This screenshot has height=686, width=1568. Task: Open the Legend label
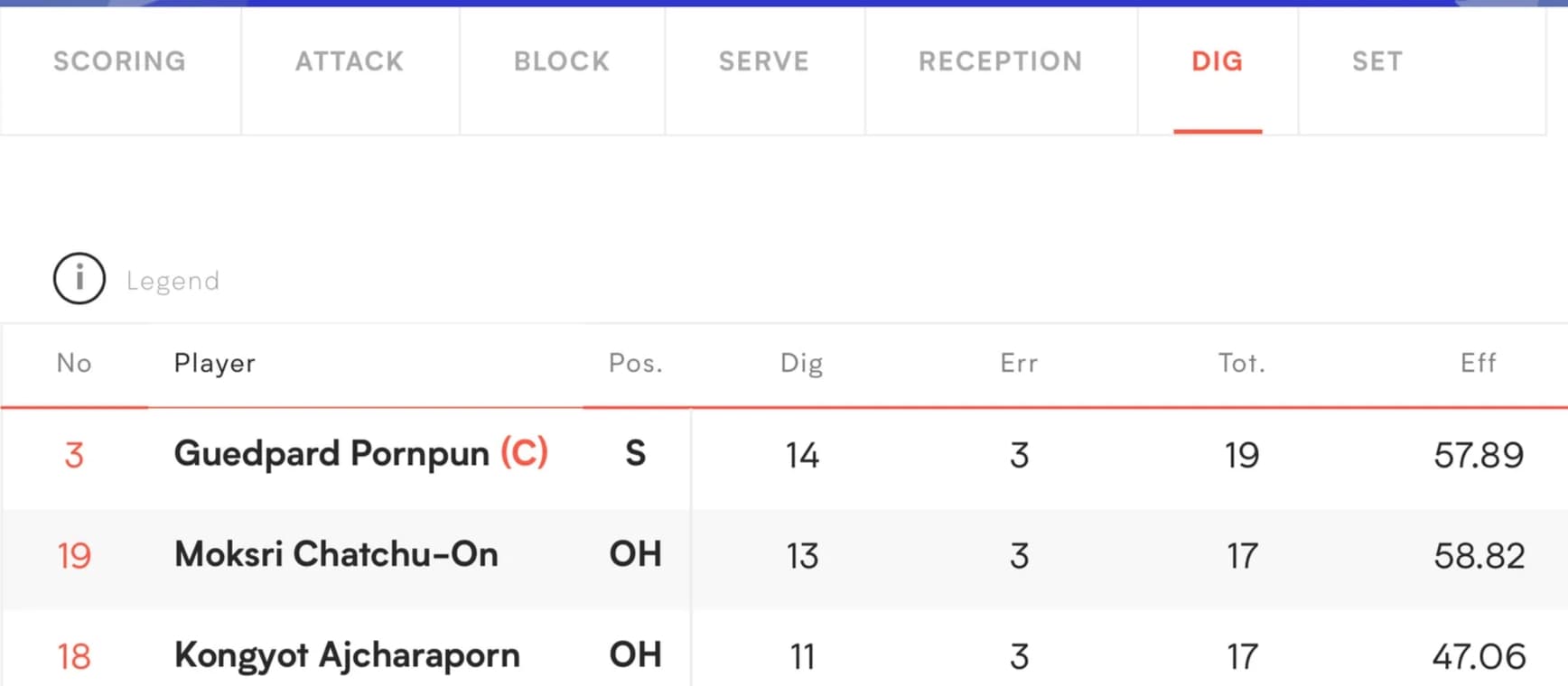[x=173, y=281]
